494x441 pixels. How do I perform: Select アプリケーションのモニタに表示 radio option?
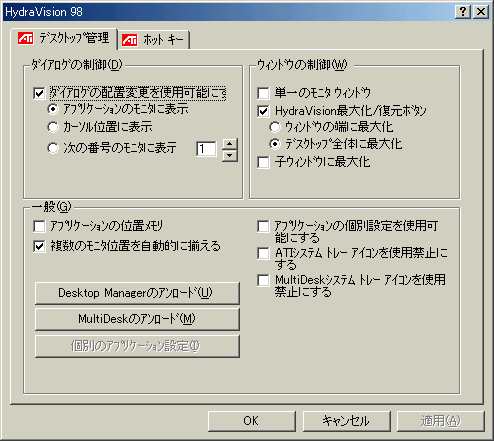53,109
